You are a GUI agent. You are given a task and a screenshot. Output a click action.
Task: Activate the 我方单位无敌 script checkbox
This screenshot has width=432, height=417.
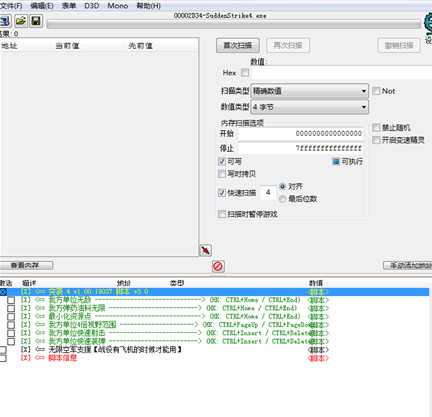pyautogui.click(x=11, y=300)
